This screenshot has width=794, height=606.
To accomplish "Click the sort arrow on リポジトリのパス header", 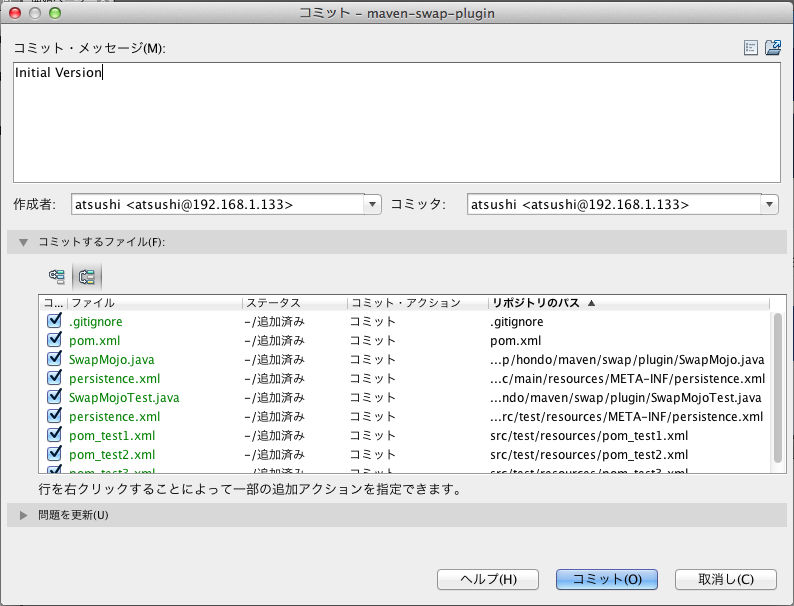I will click(591, 302).
